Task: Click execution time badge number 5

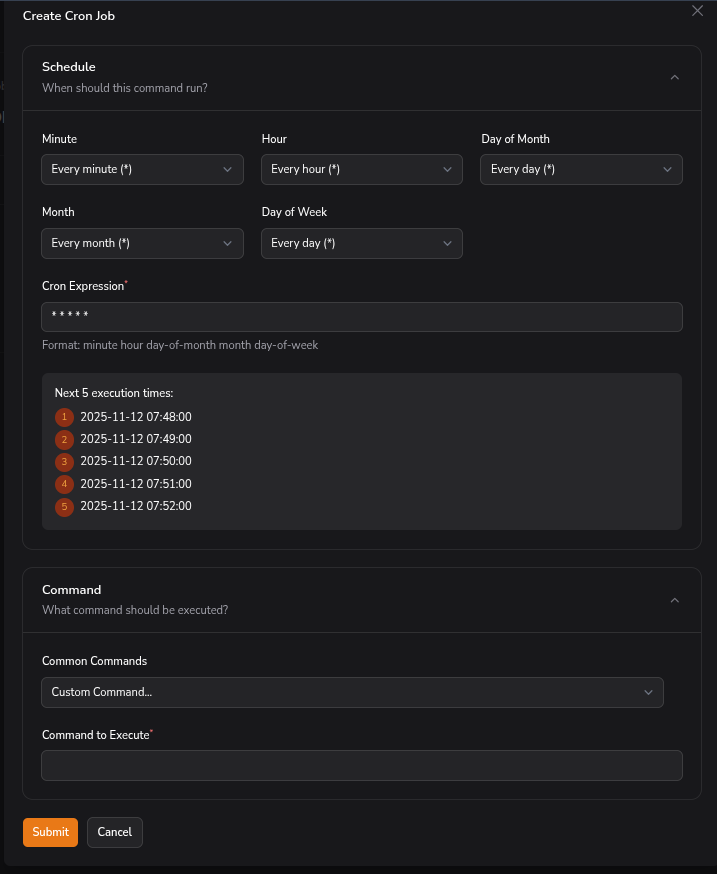Action: click(x=65, y=507)
